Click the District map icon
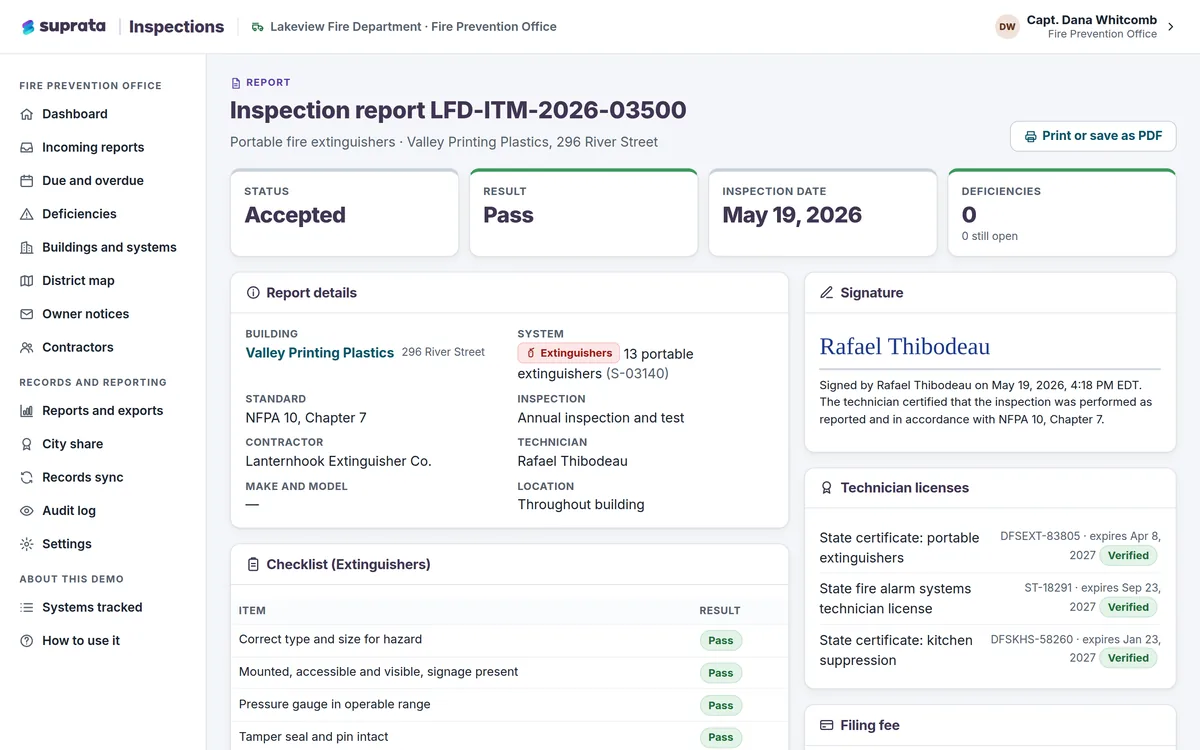 pos(27,281)
